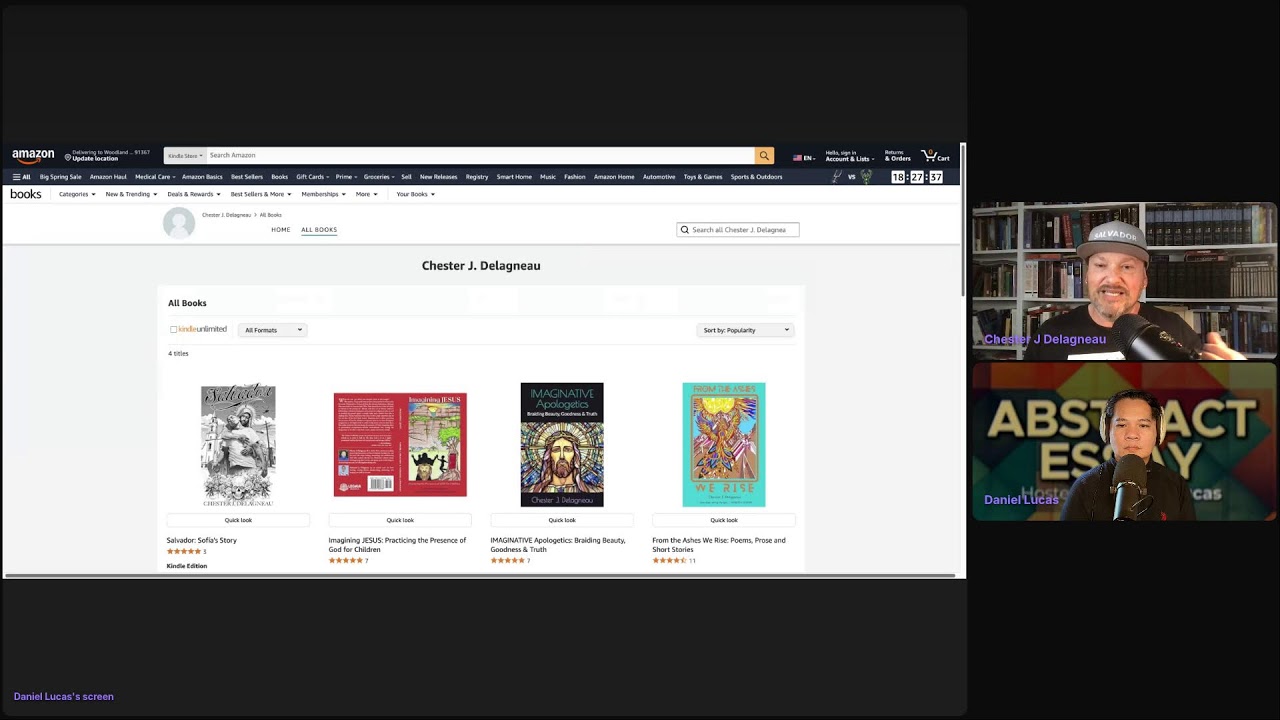Open Smart Home nav item
This screenshot has height=720, width=1280.
514,177
